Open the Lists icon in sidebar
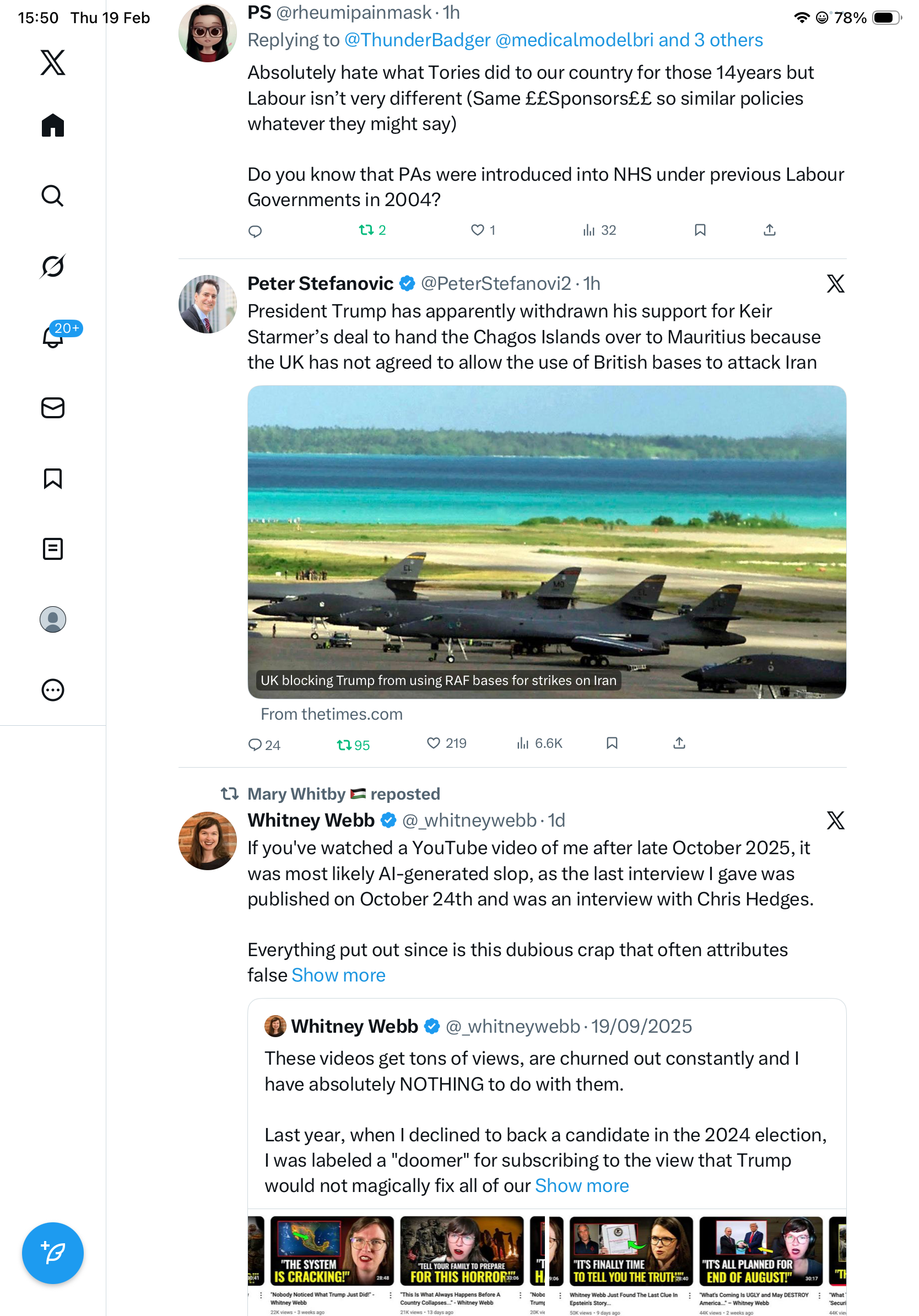This screenshot has height=1316, width=919. (x=52, y=549)
